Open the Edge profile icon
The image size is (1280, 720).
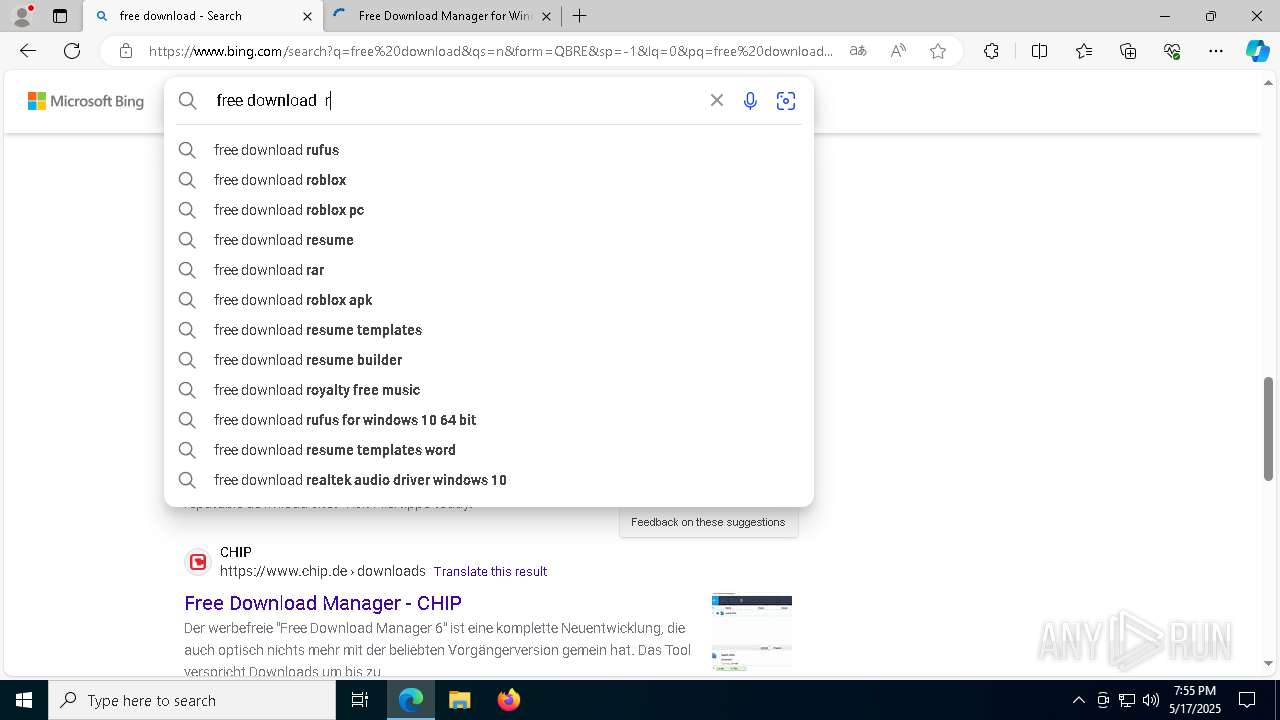coord(21,16)
